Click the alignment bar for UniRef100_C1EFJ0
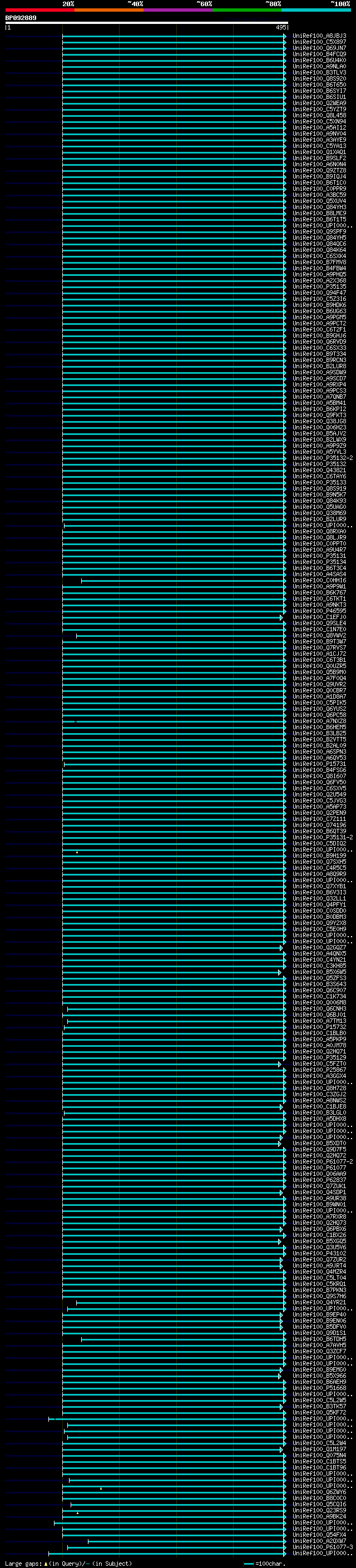 point(173,617)
